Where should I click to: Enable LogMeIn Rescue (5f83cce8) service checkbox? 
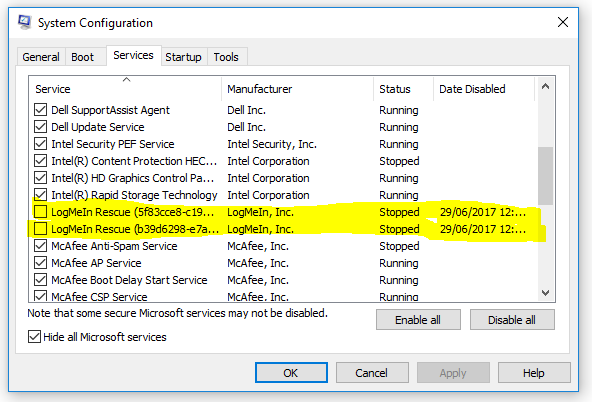coord(40,212)
